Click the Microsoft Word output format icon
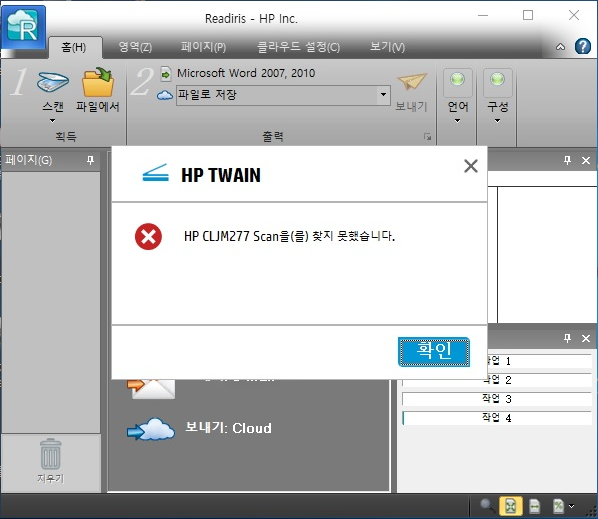Viewport: 598px width, 519px height. (166, 74)
